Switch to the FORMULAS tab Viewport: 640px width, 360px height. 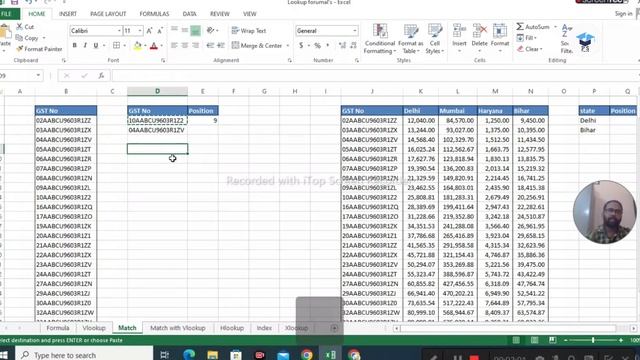(x=154, y=14)
